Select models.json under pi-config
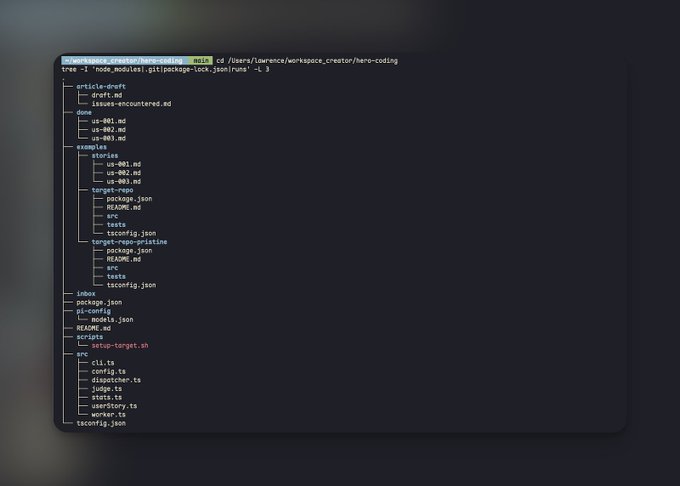The width and height of the screenshot is (680, 486). click(112, 320)
